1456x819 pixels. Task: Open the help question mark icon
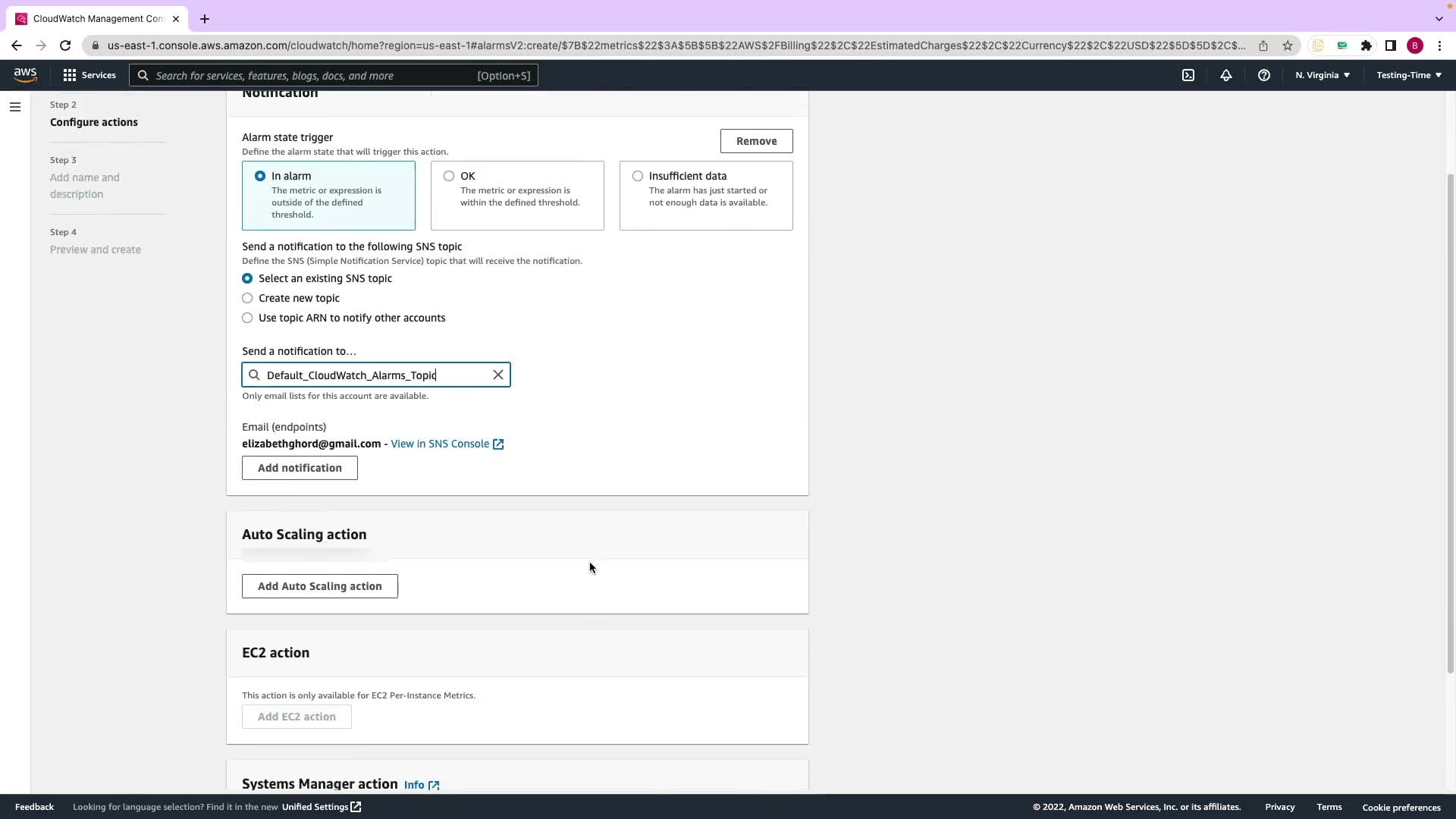tap(1264, 75)
